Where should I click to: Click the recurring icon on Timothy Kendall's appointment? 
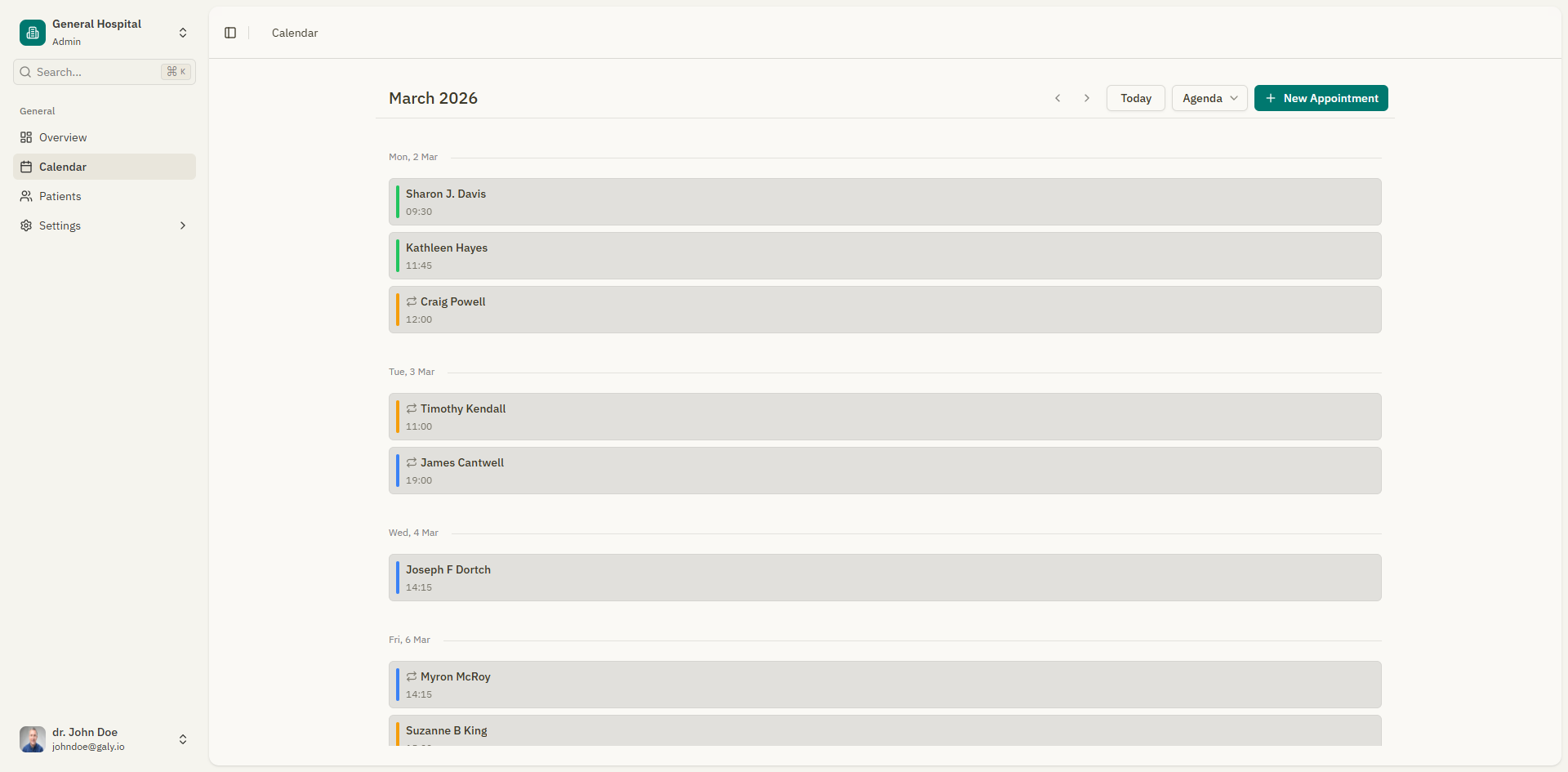click(412, 408)
